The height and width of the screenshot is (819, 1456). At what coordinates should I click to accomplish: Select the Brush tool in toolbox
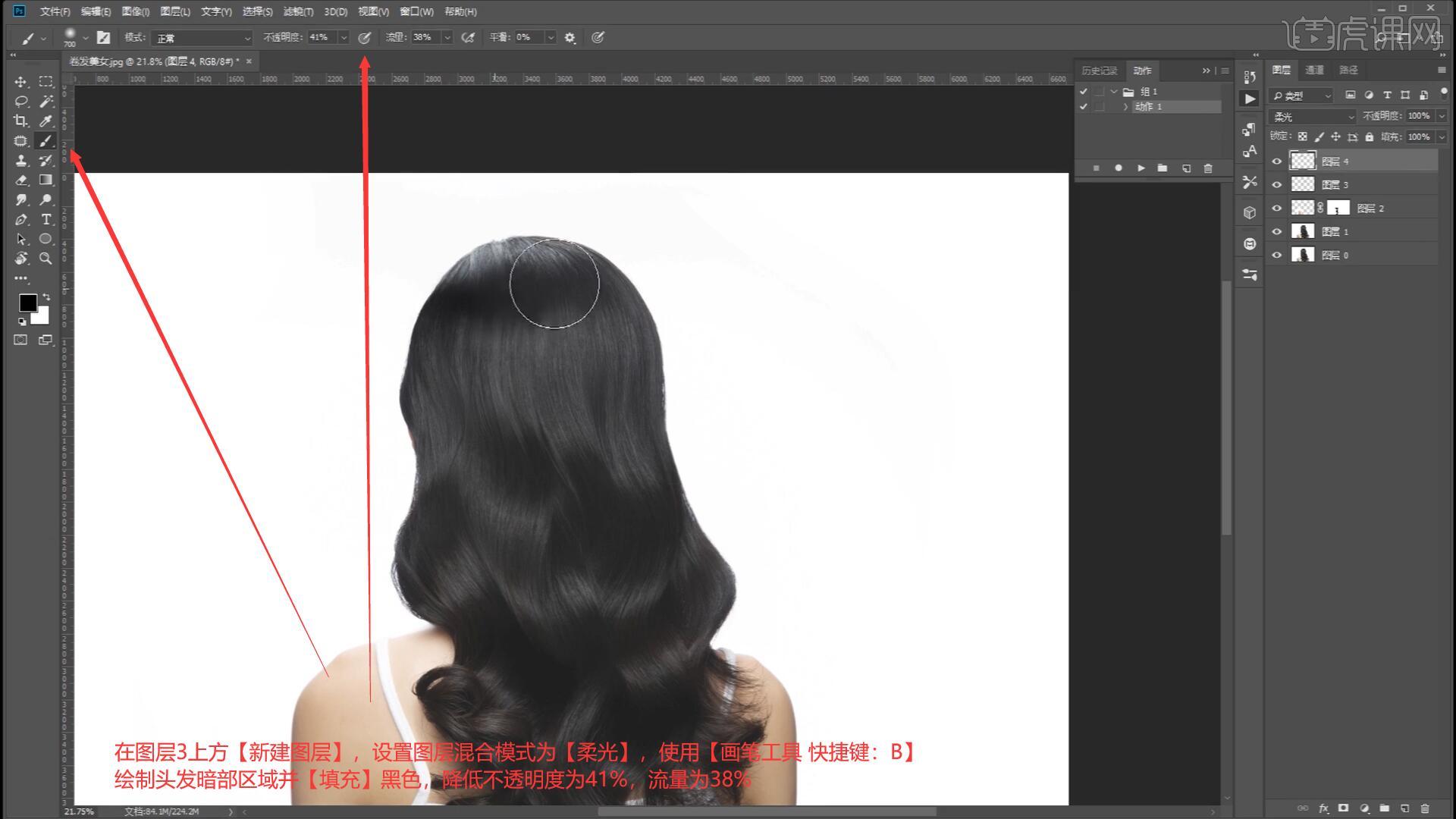[45, 140]
